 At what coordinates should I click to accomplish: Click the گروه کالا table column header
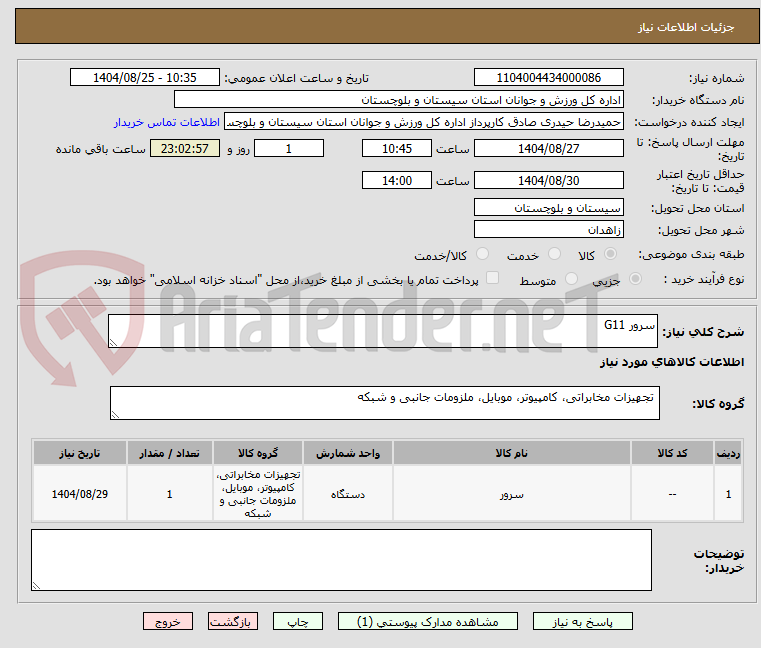[x=258, y=453]
